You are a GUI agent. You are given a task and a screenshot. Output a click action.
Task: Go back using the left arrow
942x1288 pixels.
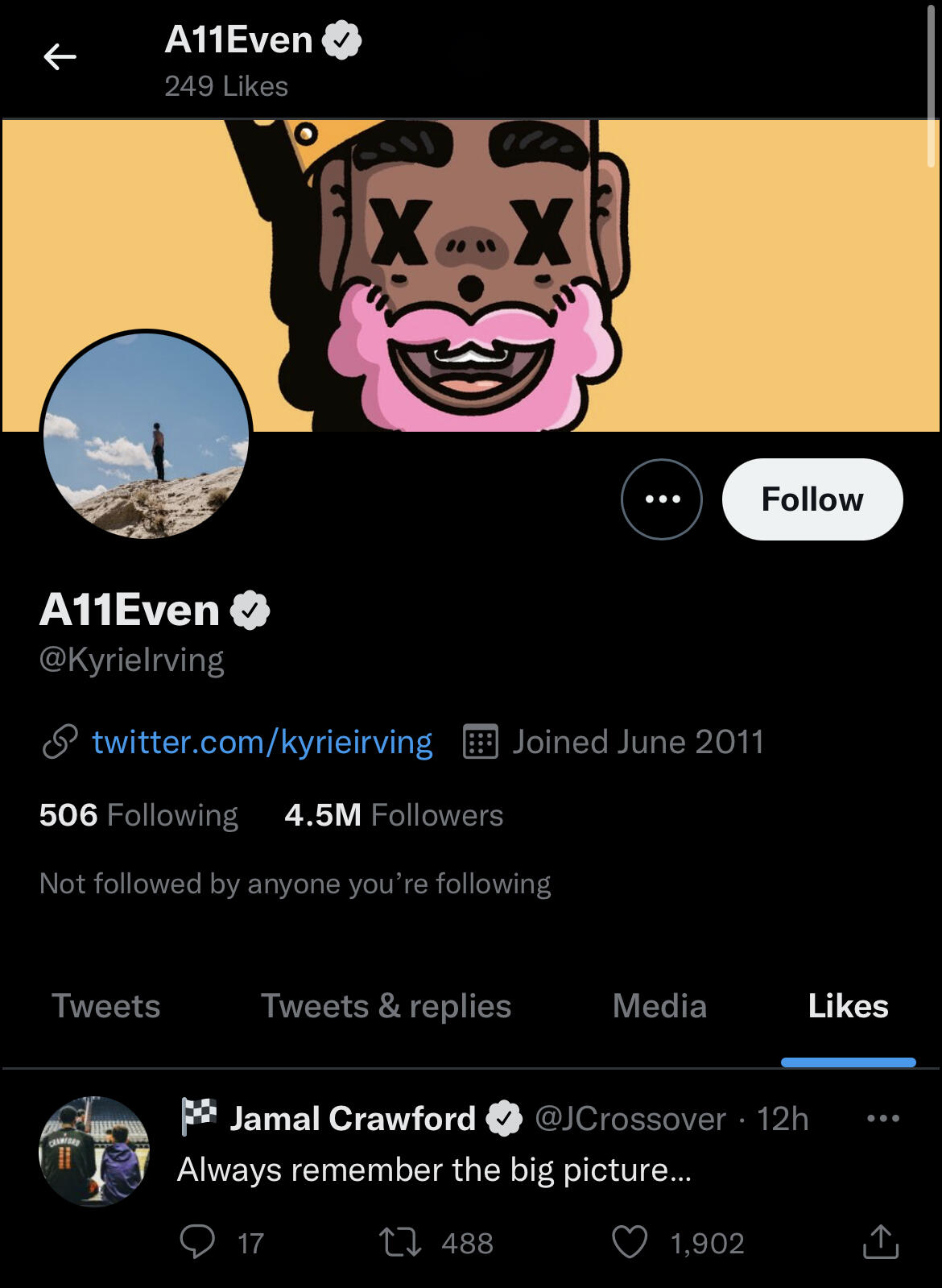60,57
